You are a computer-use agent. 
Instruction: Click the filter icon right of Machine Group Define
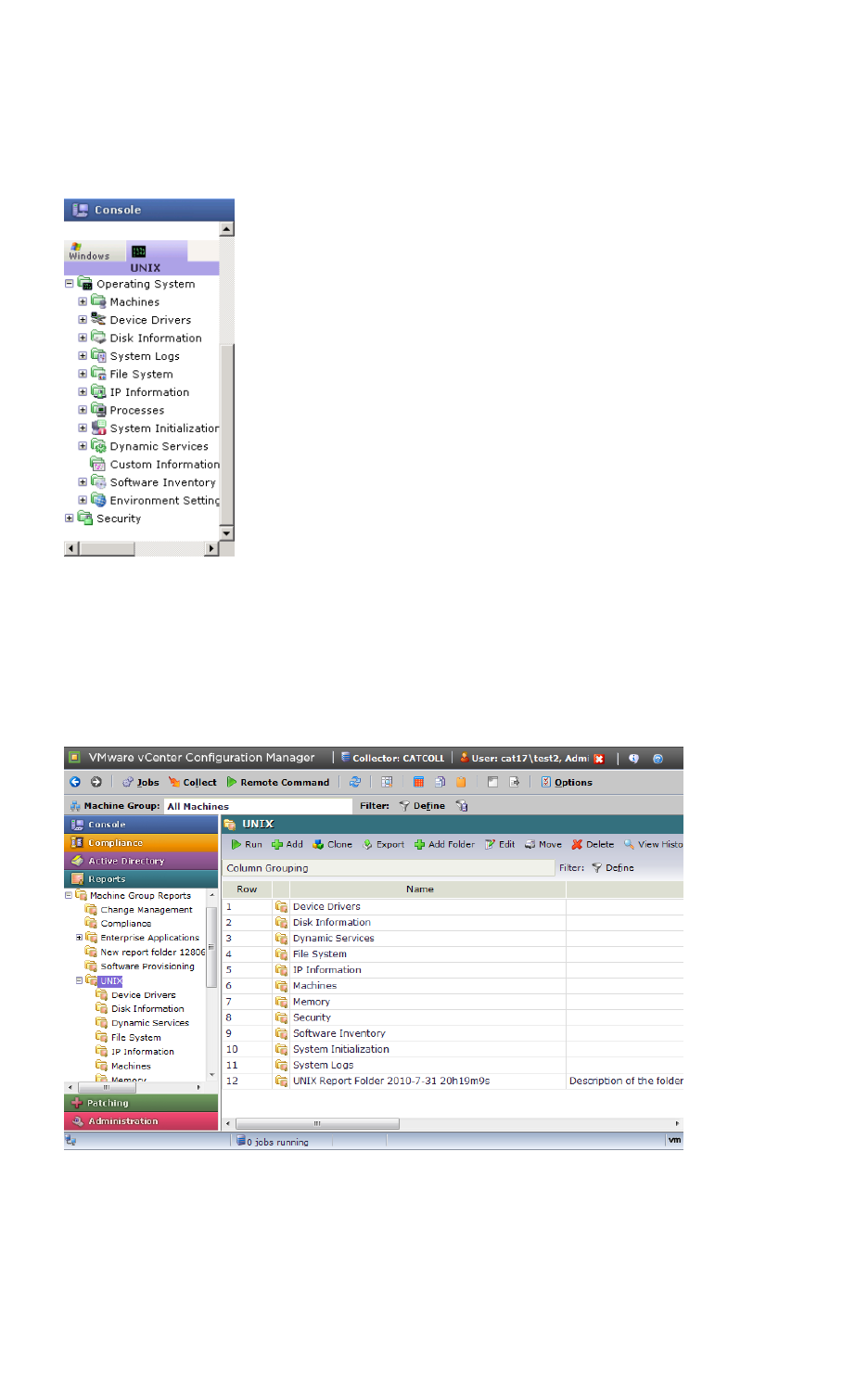462,806
